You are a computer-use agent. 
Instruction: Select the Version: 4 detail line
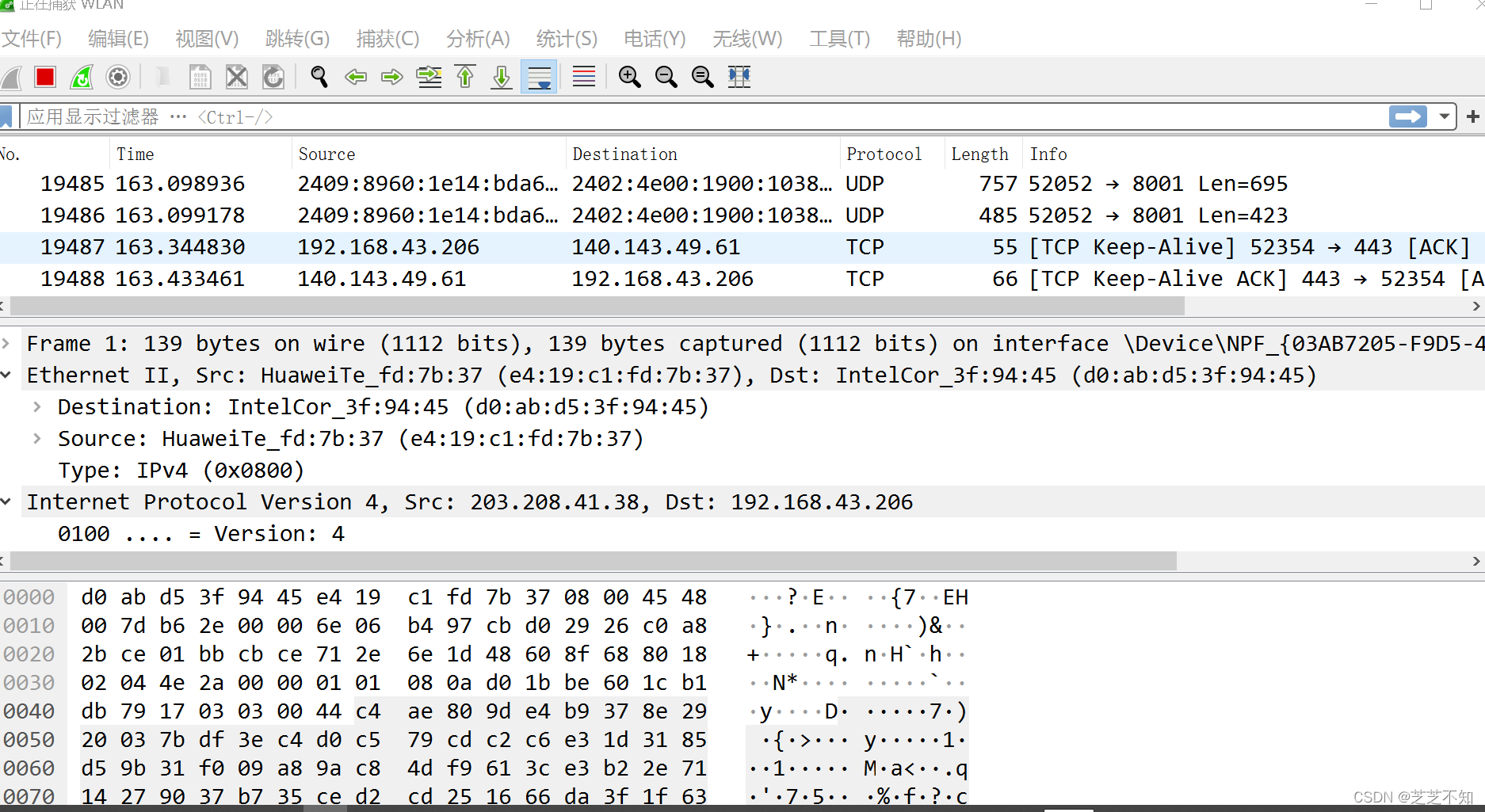click(x=201, y=533)
